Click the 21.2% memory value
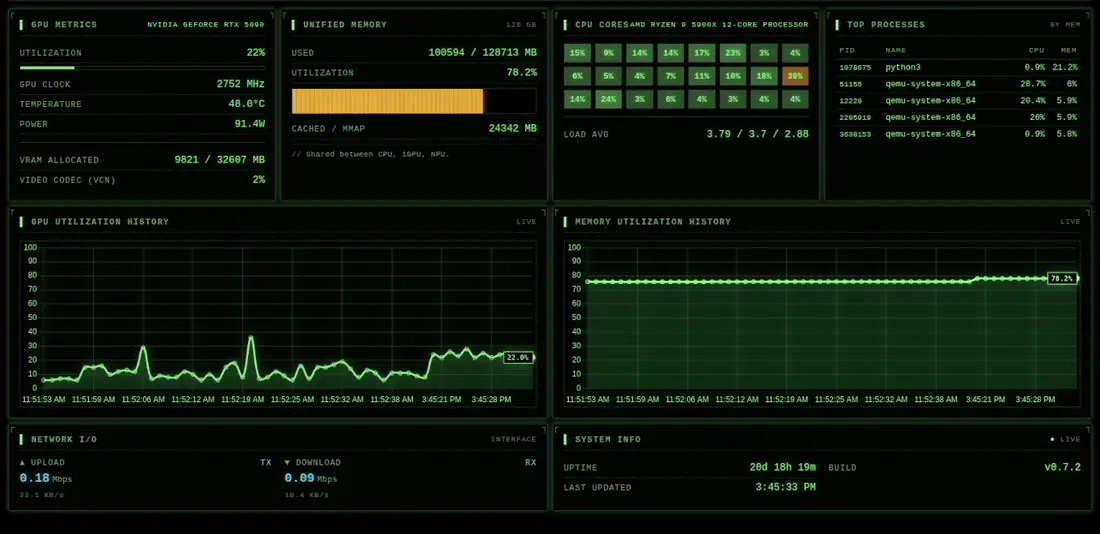The image size is (1100, 534). point(1065,67)
